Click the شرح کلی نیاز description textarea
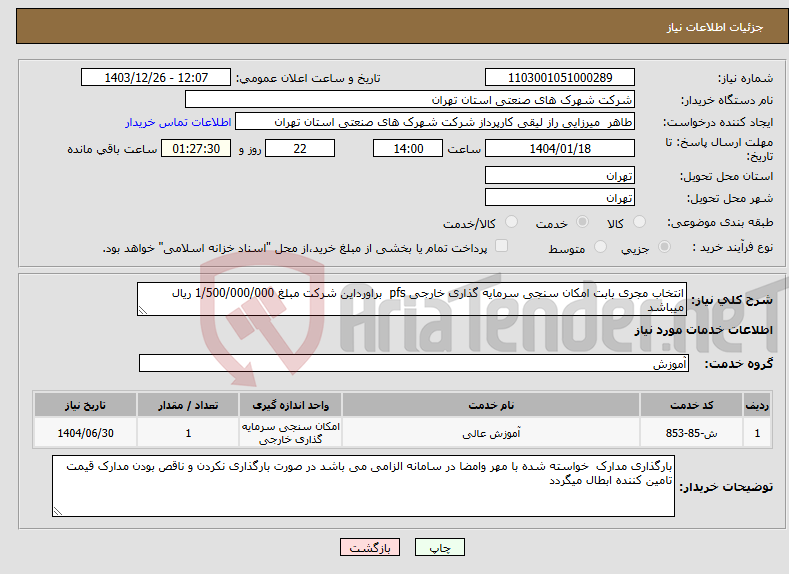The height and width of the screenshot is (574, 789). pos(412,299)
